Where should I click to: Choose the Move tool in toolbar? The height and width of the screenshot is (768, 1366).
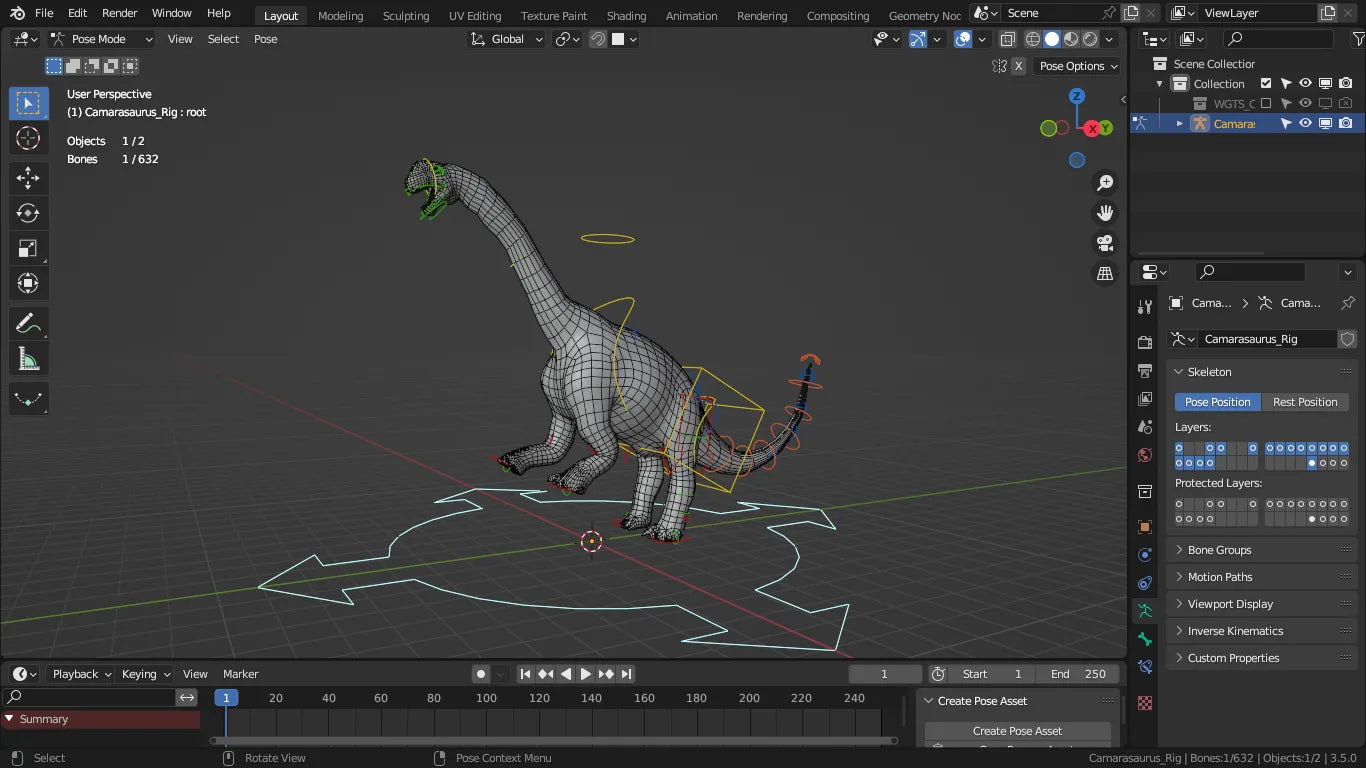point(28,178)
